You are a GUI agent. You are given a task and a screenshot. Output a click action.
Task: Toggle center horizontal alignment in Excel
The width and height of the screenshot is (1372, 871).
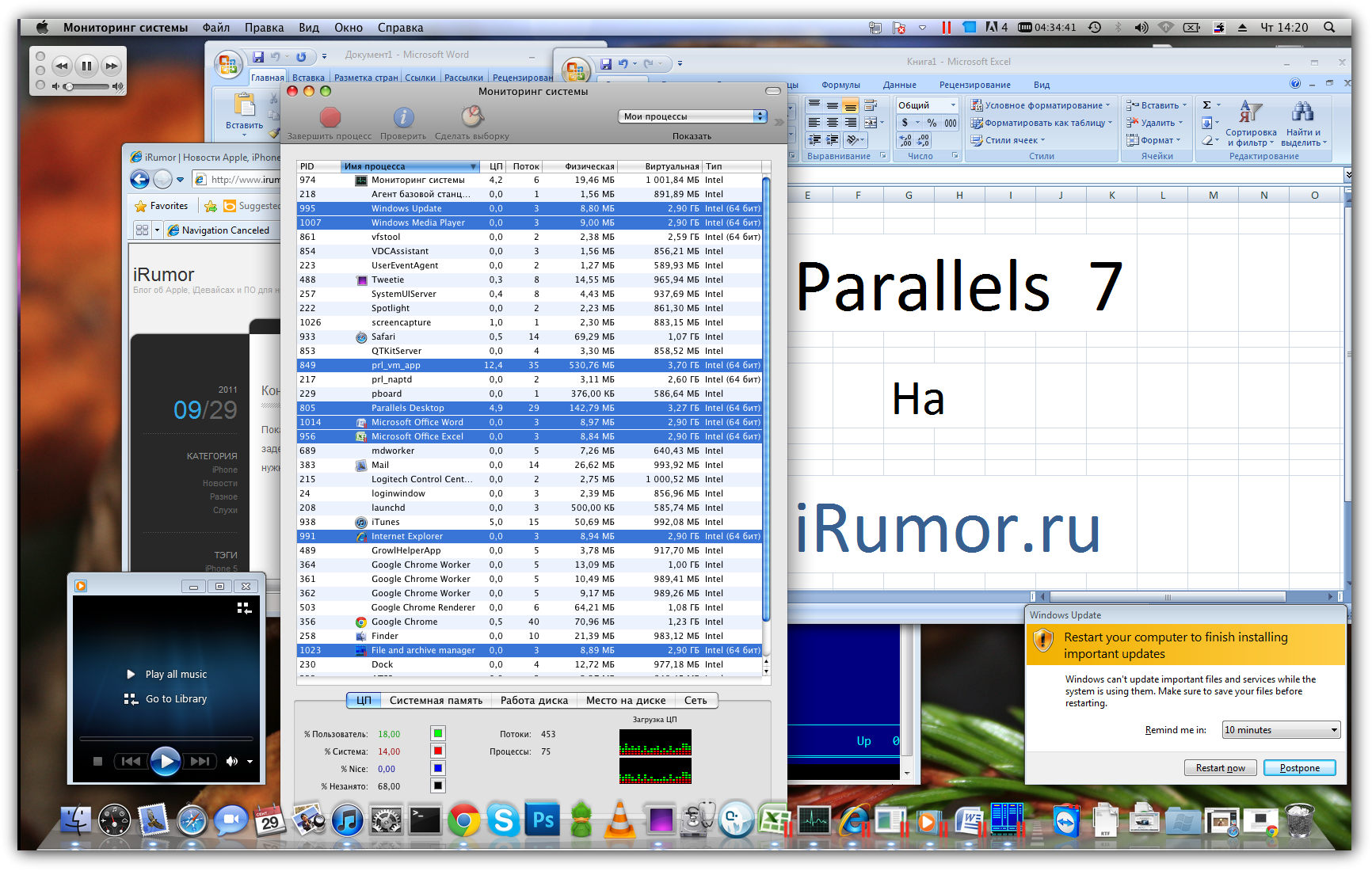coord(832,123)
